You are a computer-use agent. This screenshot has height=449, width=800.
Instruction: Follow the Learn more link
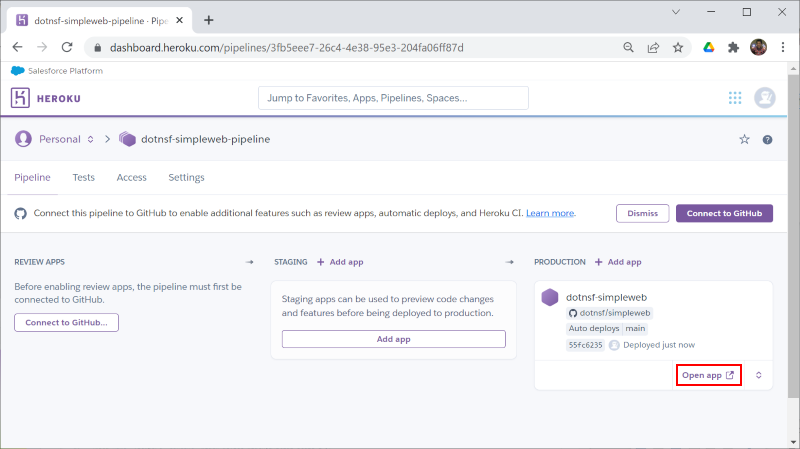click(x=550, y=213)
